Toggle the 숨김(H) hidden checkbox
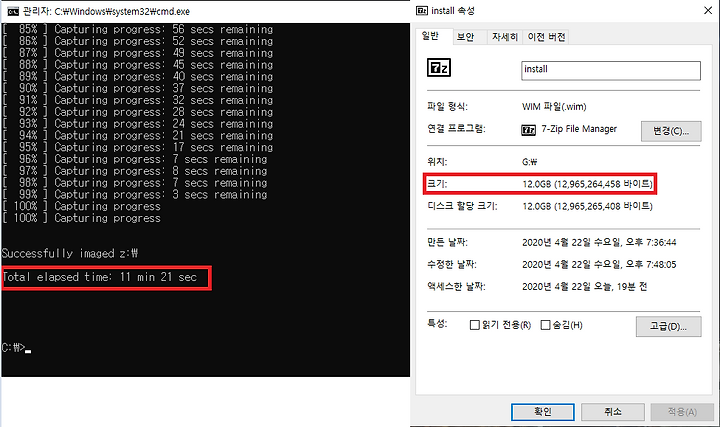720x427 pixels. [546, 325]
